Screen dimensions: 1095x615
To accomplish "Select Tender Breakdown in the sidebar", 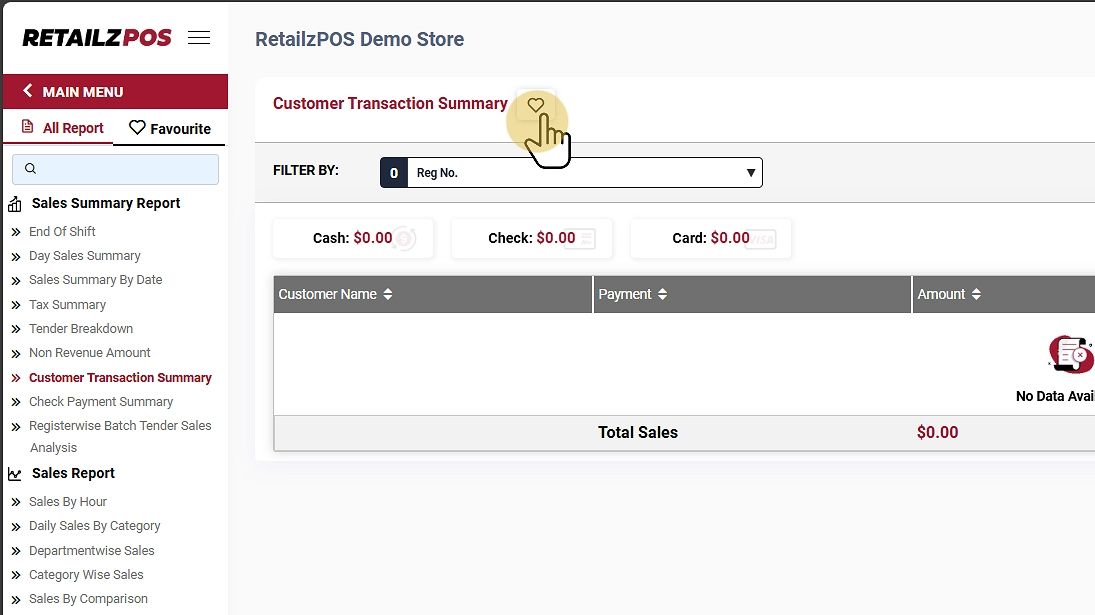I will 81,329.
